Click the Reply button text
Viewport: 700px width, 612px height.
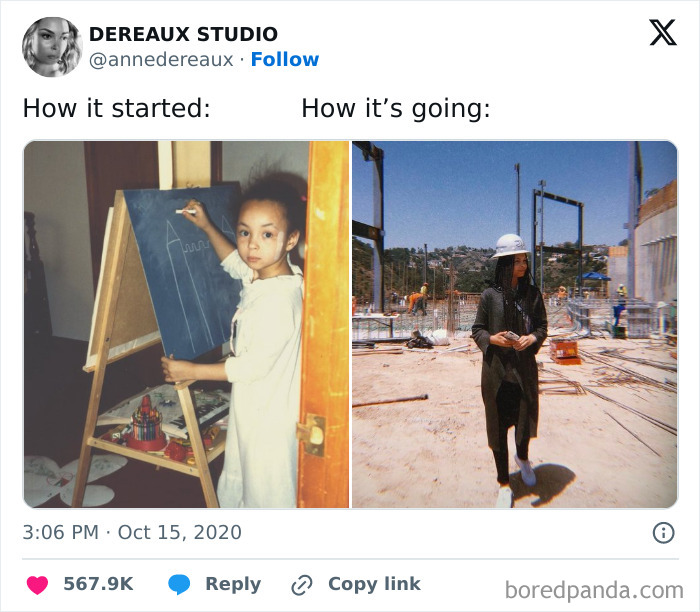pos(233,584)
